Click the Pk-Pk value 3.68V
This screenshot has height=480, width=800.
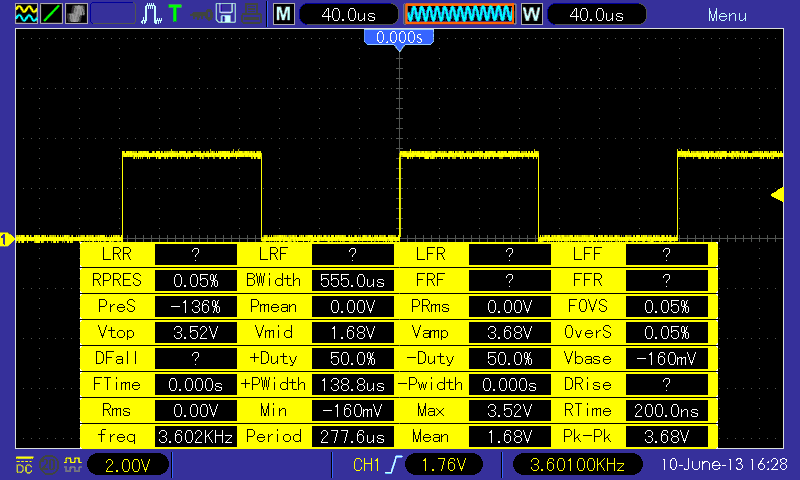(666, 437)
